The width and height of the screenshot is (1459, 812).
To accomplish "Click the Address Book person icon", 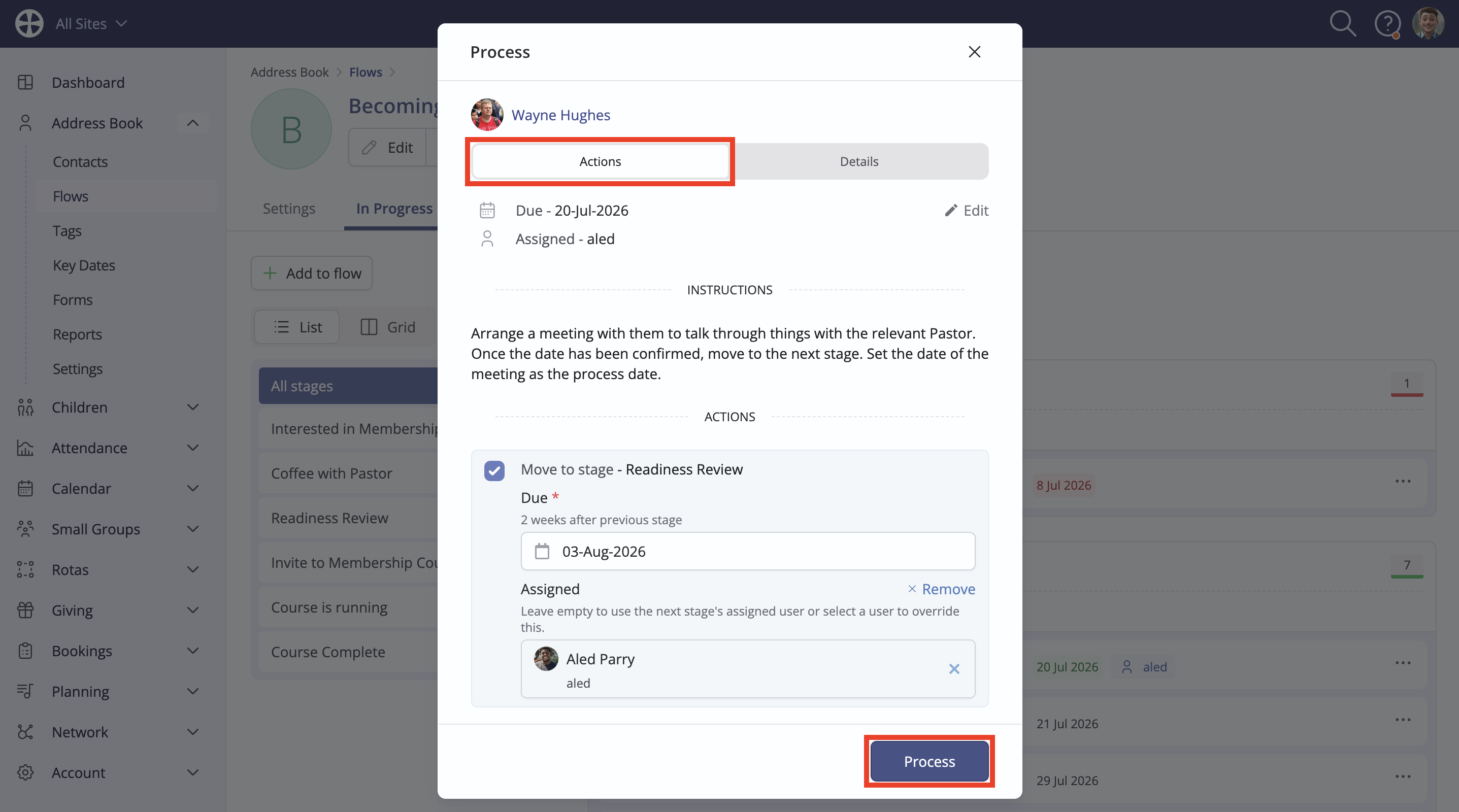I will coord(25,123).
